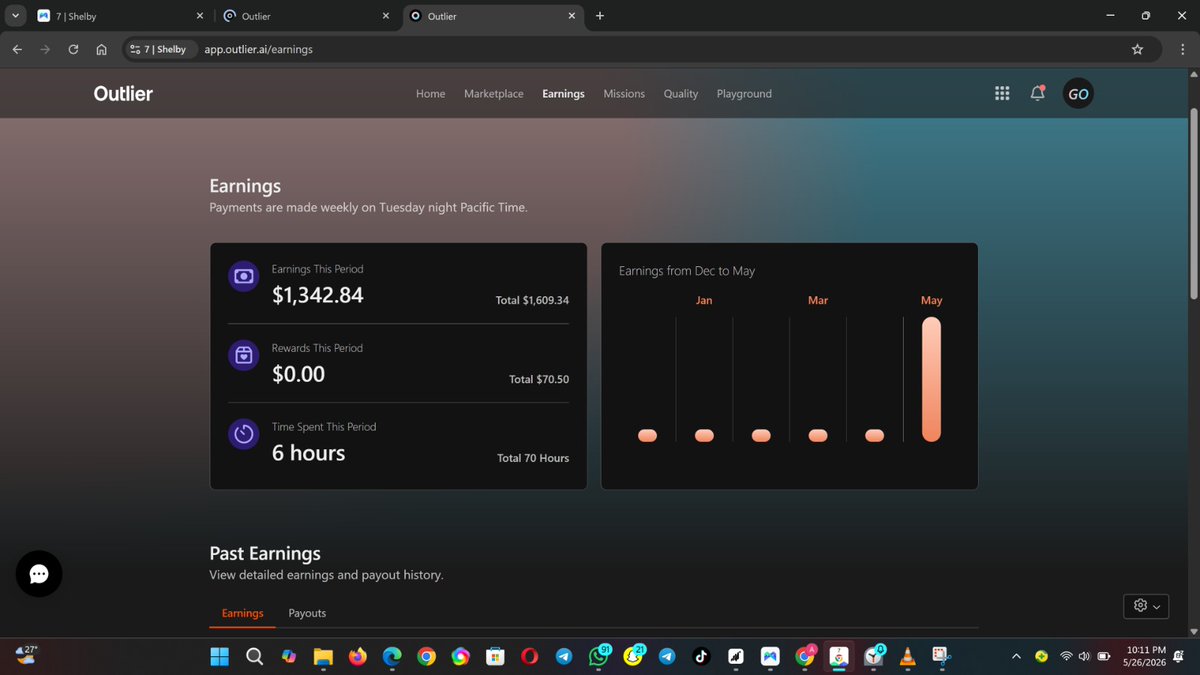Launch Firefox from the taskbar

pos(357,657)
